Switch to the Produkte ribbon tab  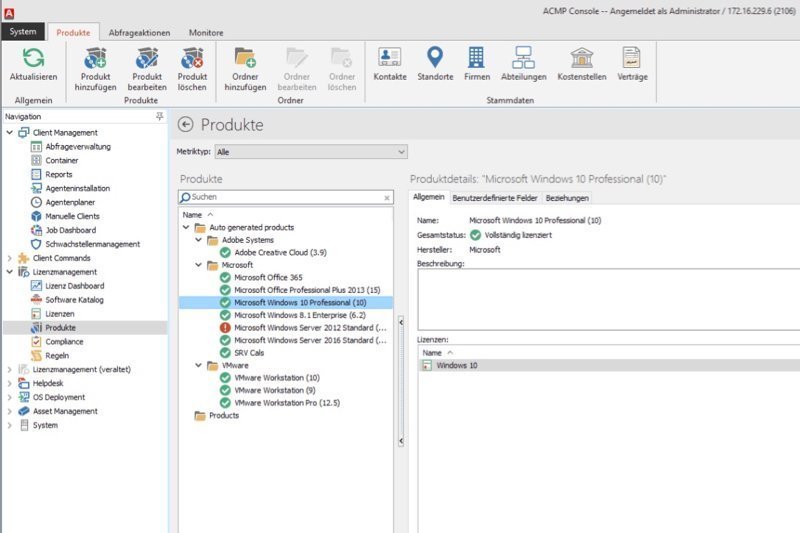point(73,32)
